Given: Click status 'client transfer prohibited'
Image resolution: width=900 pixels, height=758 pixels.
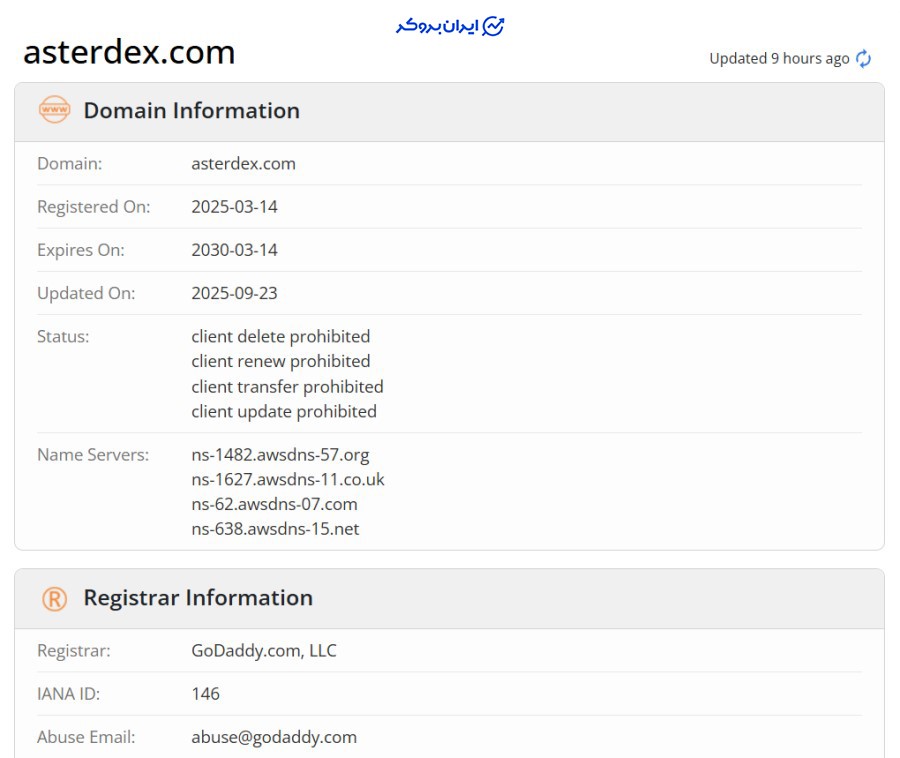Looking at the screenshot, I should tap(288, 386).
